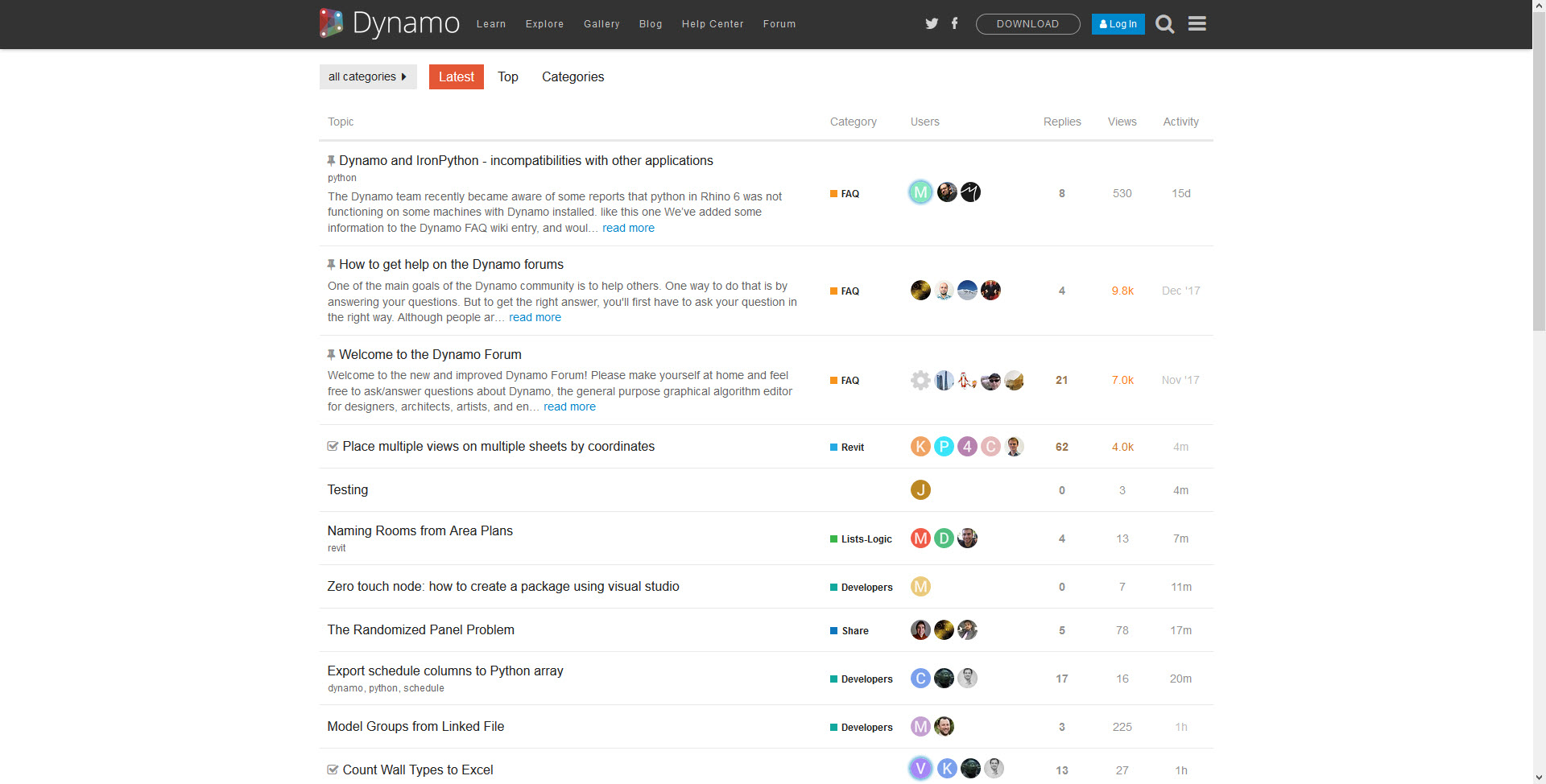Screen dimensions: 1546x784
Task: Open the Facebook icon link
Action: [x=954, y=23]
